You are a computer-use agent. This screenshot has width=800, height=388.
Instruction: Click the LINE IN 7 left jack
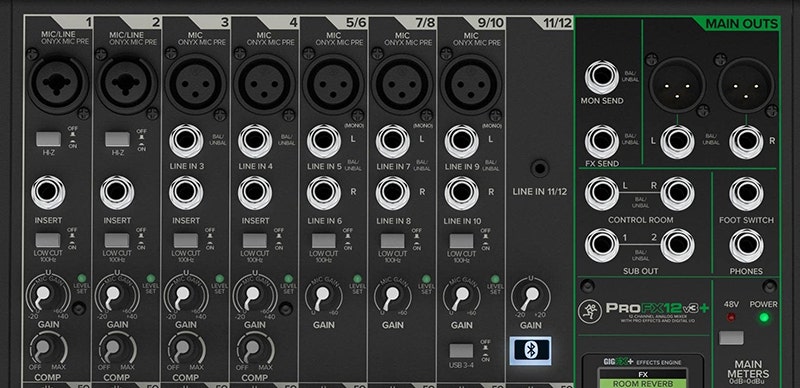pos(393,141)
